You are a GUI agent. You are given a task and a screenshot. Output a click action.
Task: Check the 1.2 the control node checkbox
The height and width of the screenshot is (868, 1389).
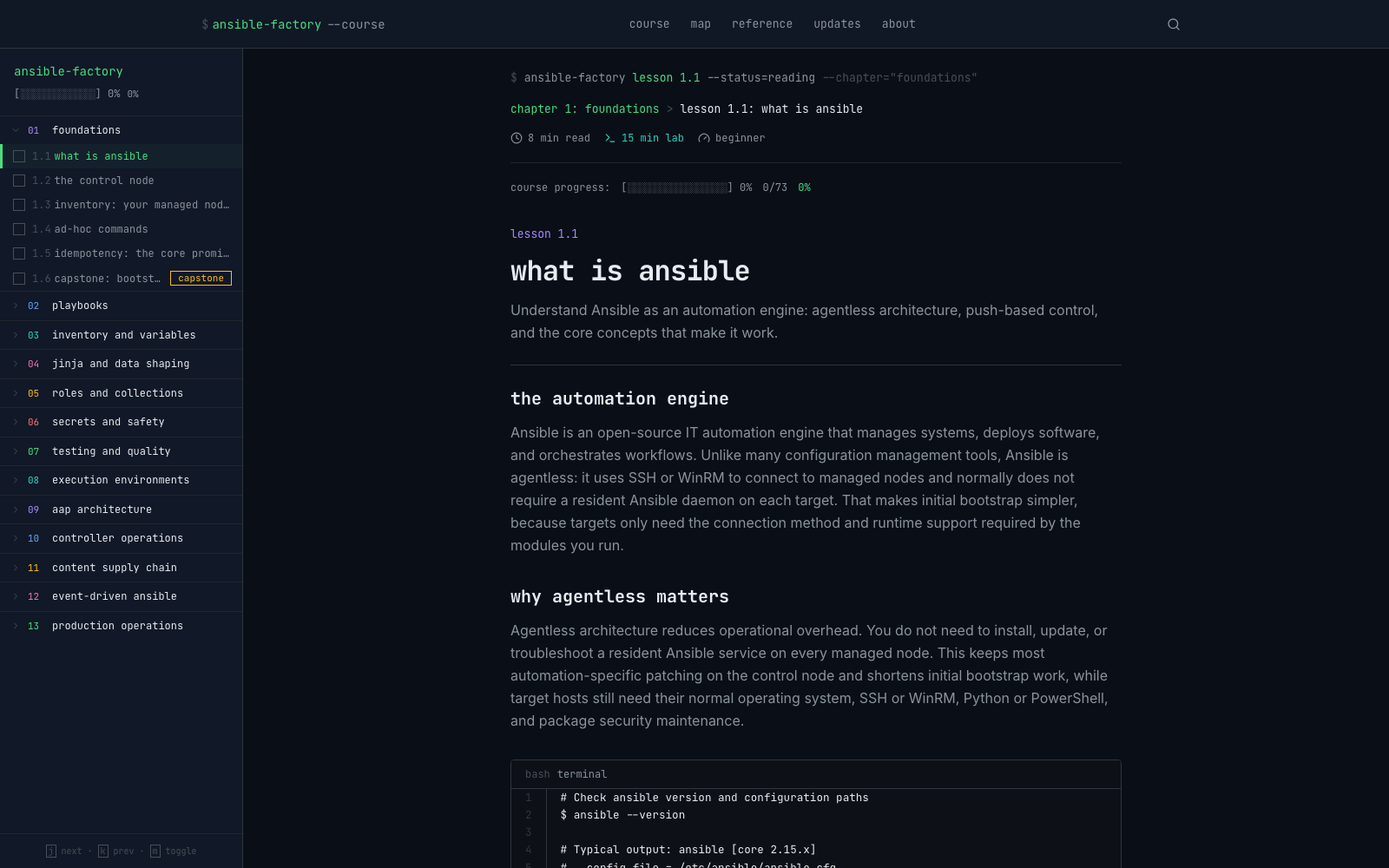click(x=19, y=181)
